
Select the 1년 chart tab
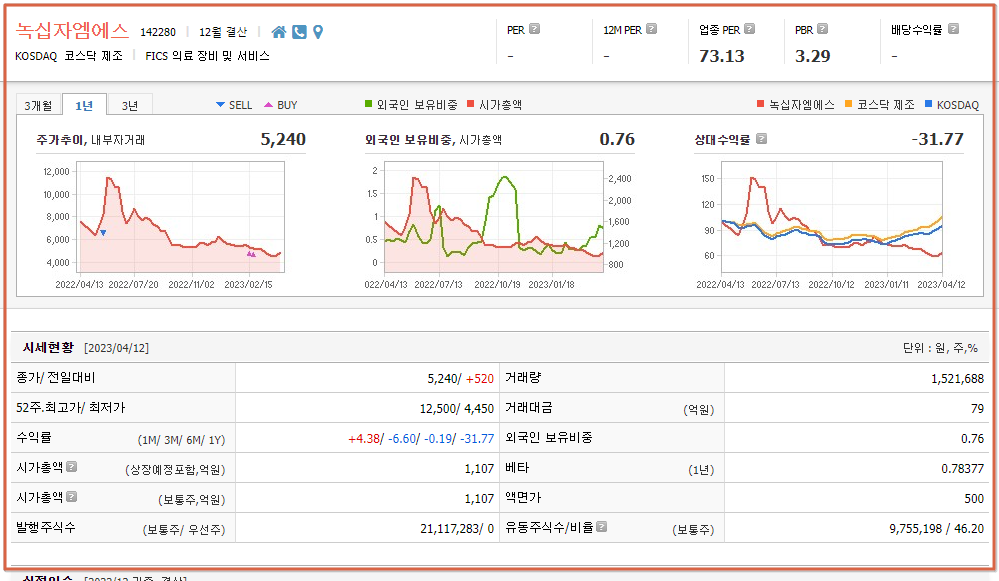pos(84,105)
